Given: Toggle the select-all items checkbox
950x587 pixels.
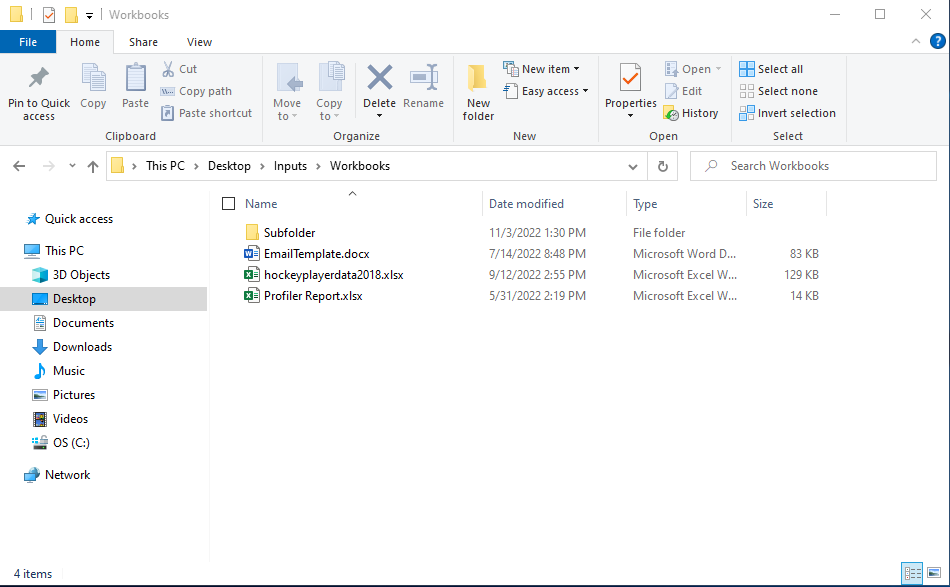Looking at the screenshot, I should tap(228, 204).
